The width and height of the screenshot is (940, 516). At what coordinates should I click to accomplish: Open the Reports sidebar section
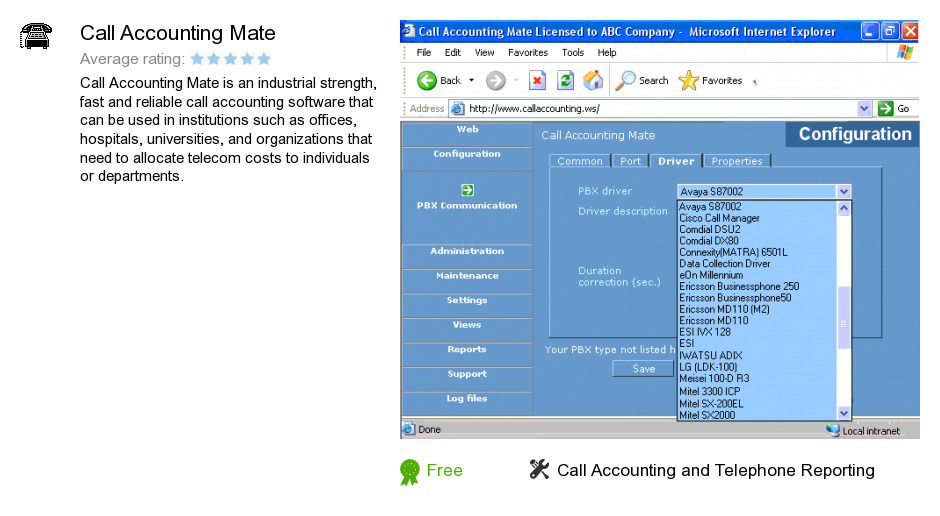467,353
